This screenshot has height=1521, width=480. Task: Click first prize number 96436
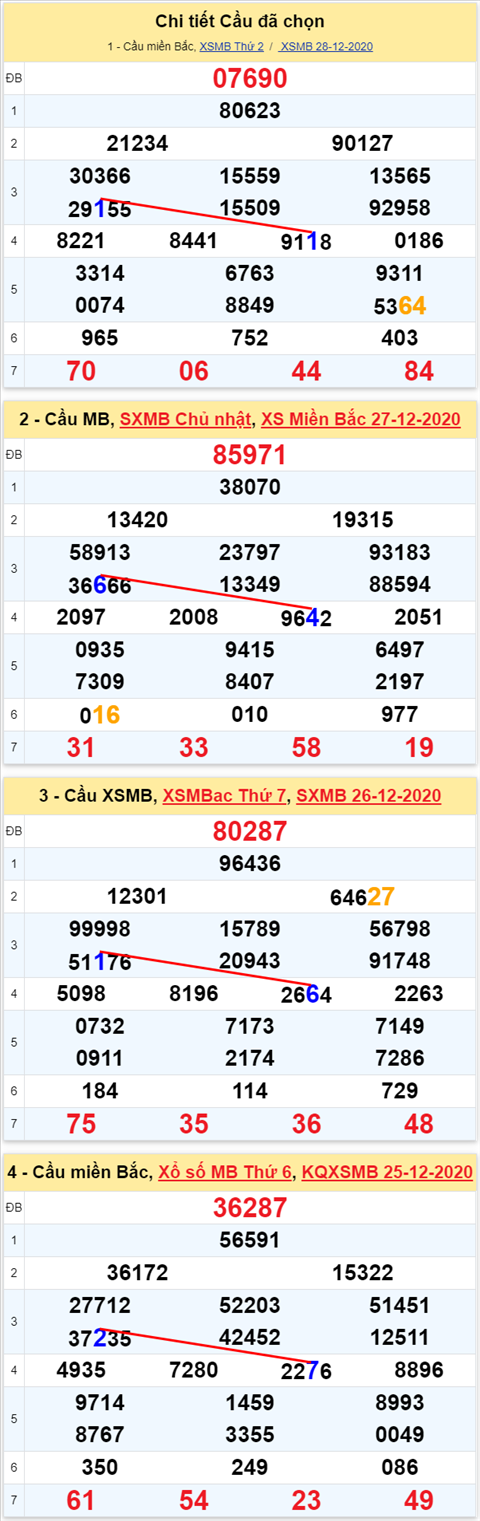250,864
